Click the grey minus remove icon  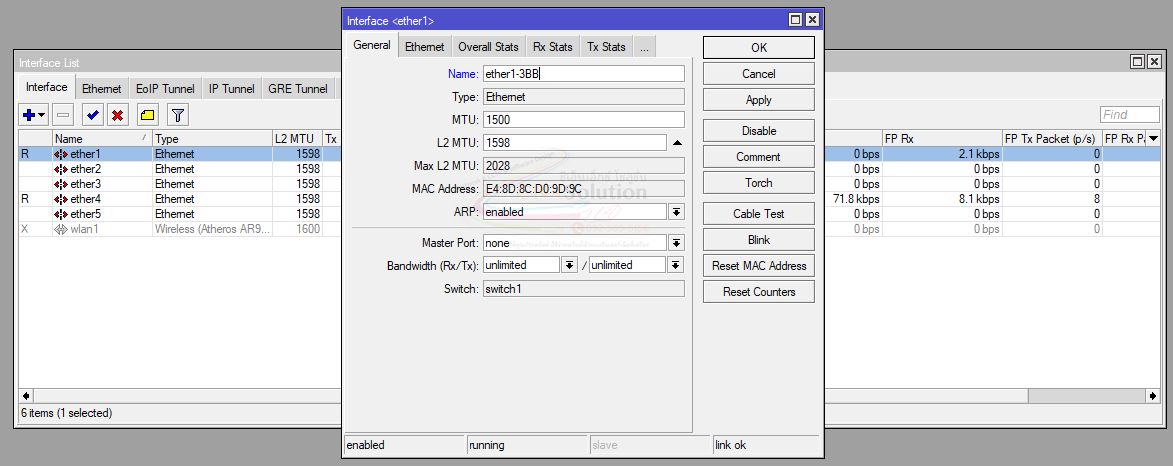point(64,115)
